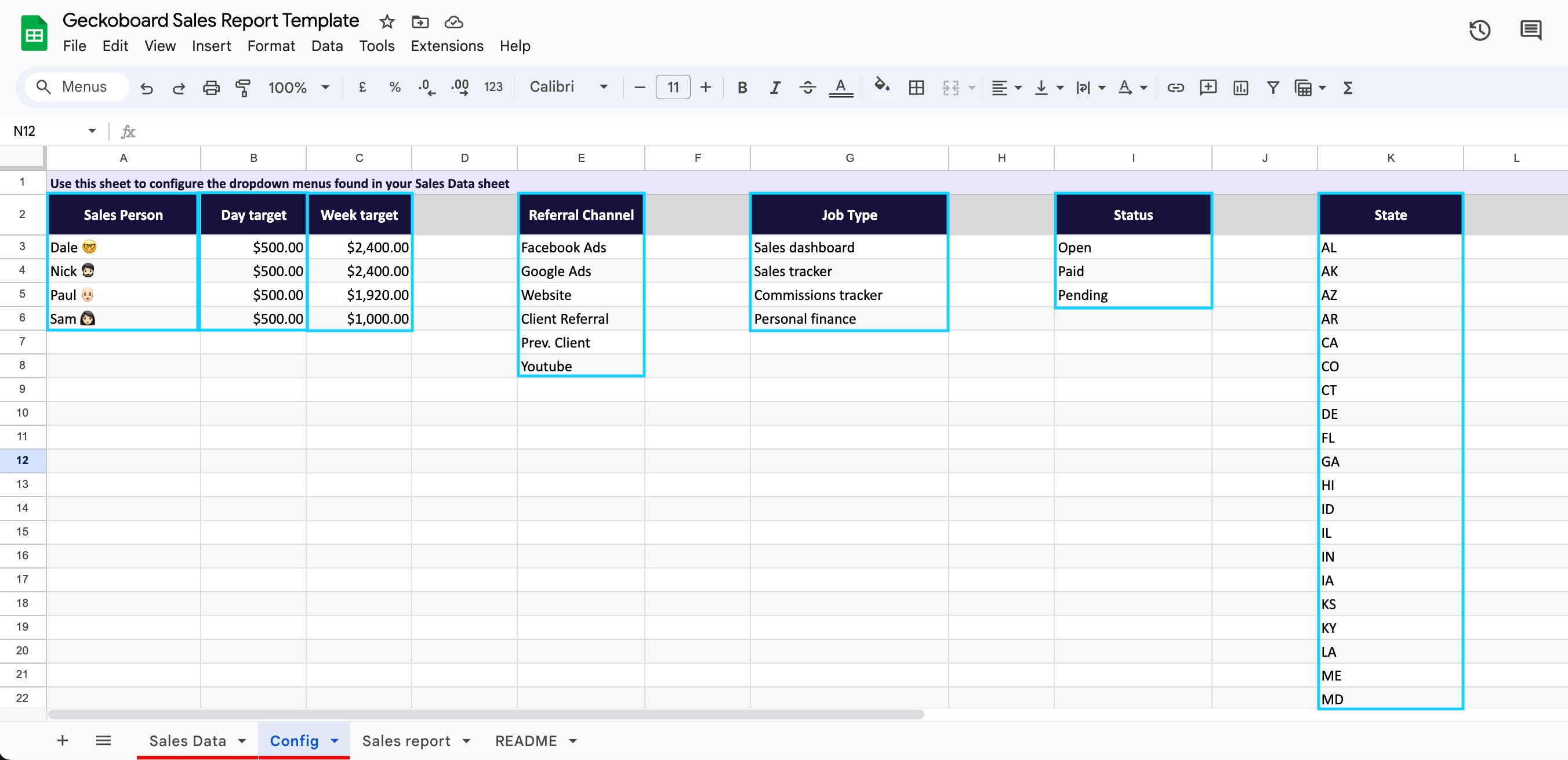
Task: Click the borders icon
Action: [917, 87]
